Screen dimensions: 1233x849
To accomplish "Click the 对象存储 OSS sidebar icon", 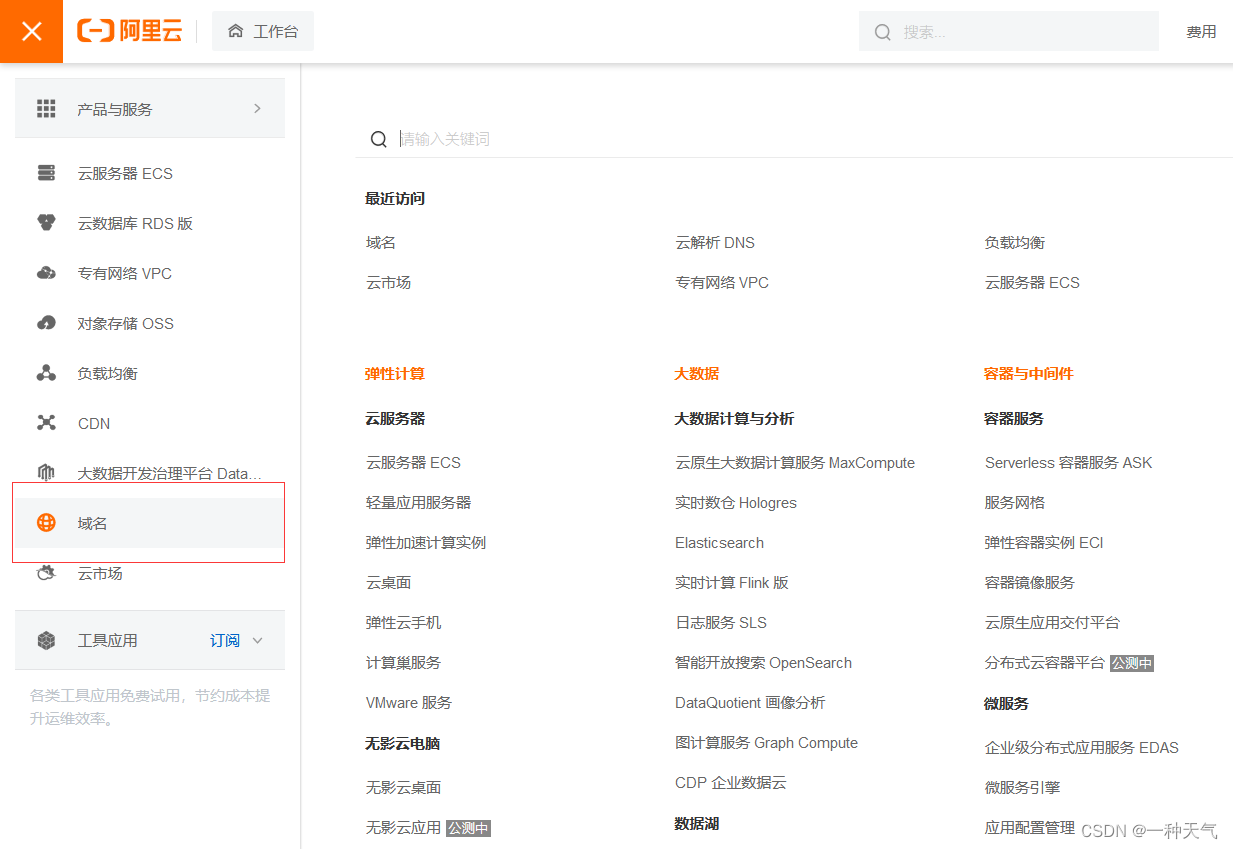I will click(x=46, y=323).
